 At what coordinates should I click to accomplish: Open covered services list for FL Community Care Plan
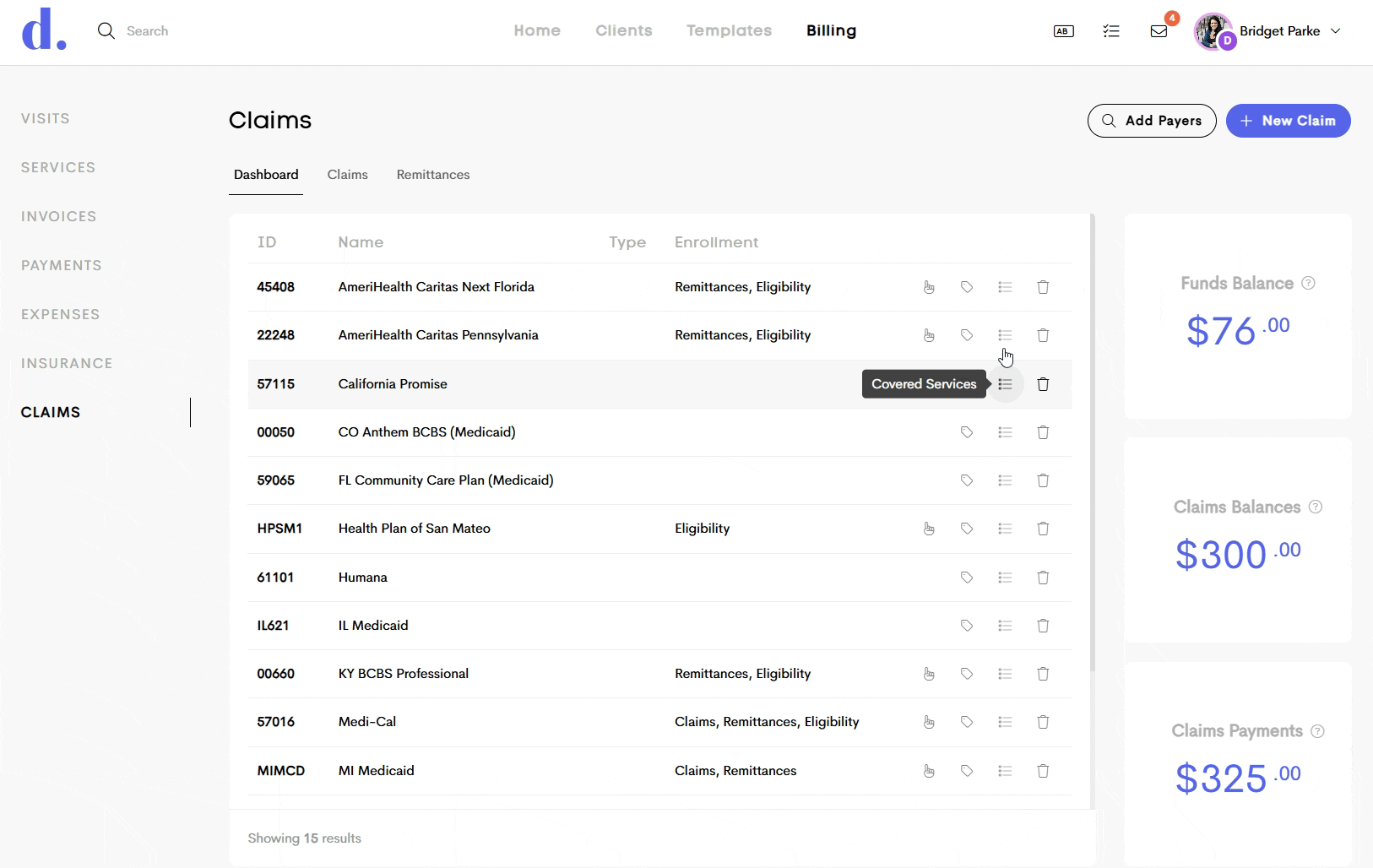1005,480
